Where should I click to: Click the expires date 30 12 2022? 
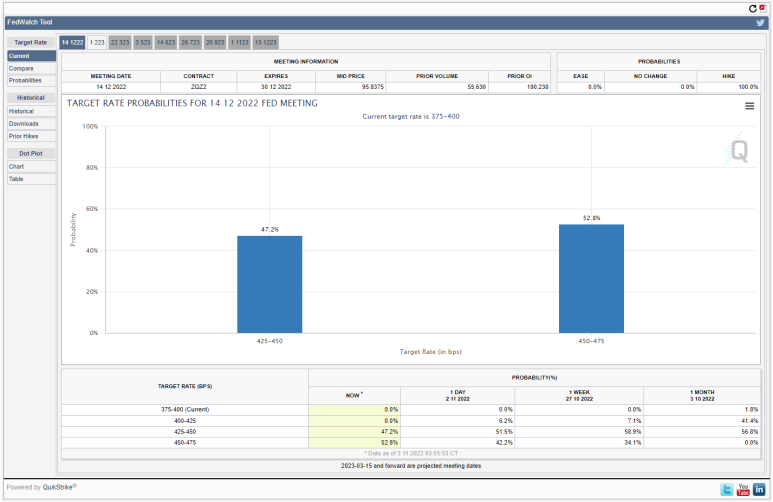276,87
